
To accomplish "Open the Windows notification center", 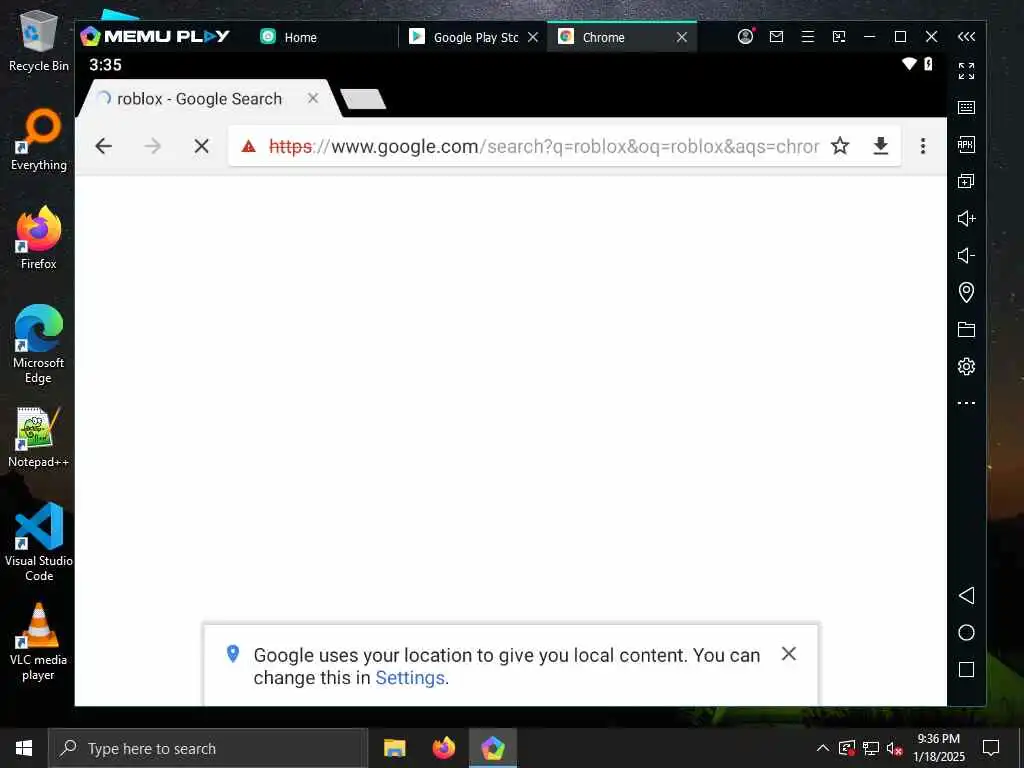I will pos(991,748).
